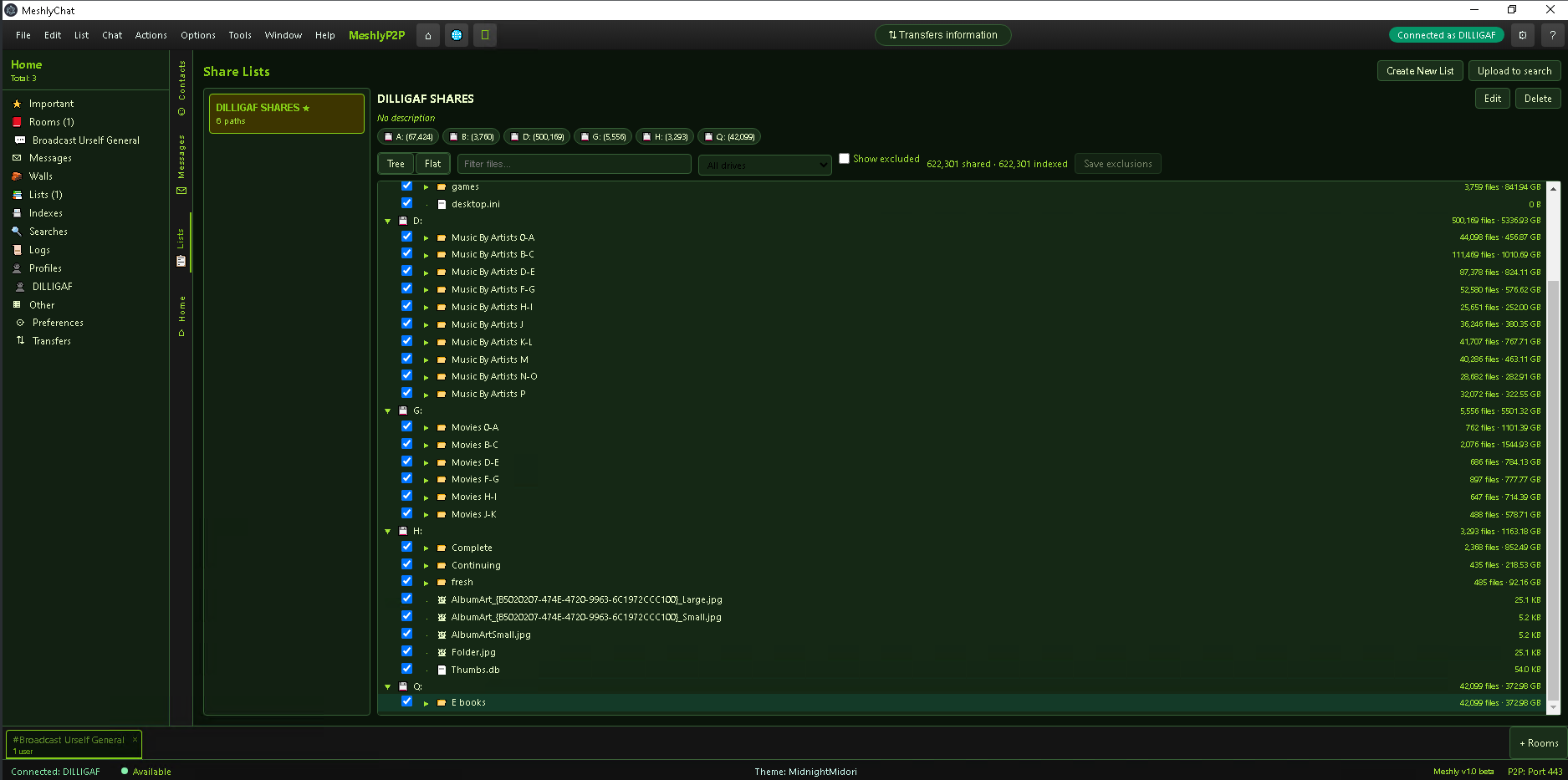
Task: Click the Transfers arrows icon in the sidebar
Action: point(20,341)
